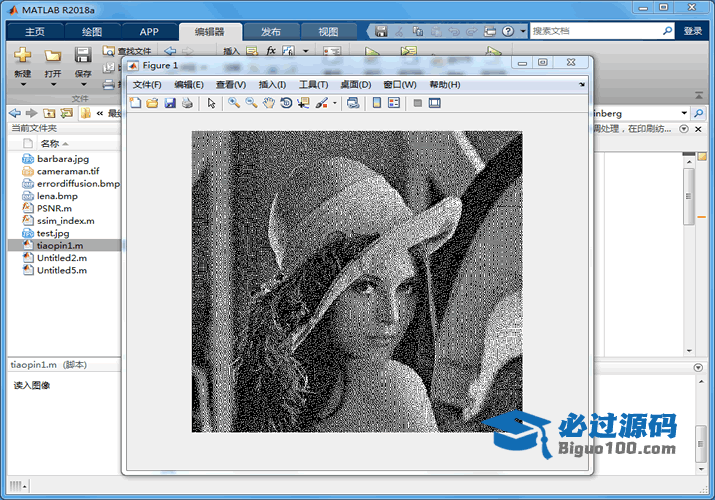Expand the 新建 dropdown arrow
This screenshot has height=500, width=715.
point(23,84)
